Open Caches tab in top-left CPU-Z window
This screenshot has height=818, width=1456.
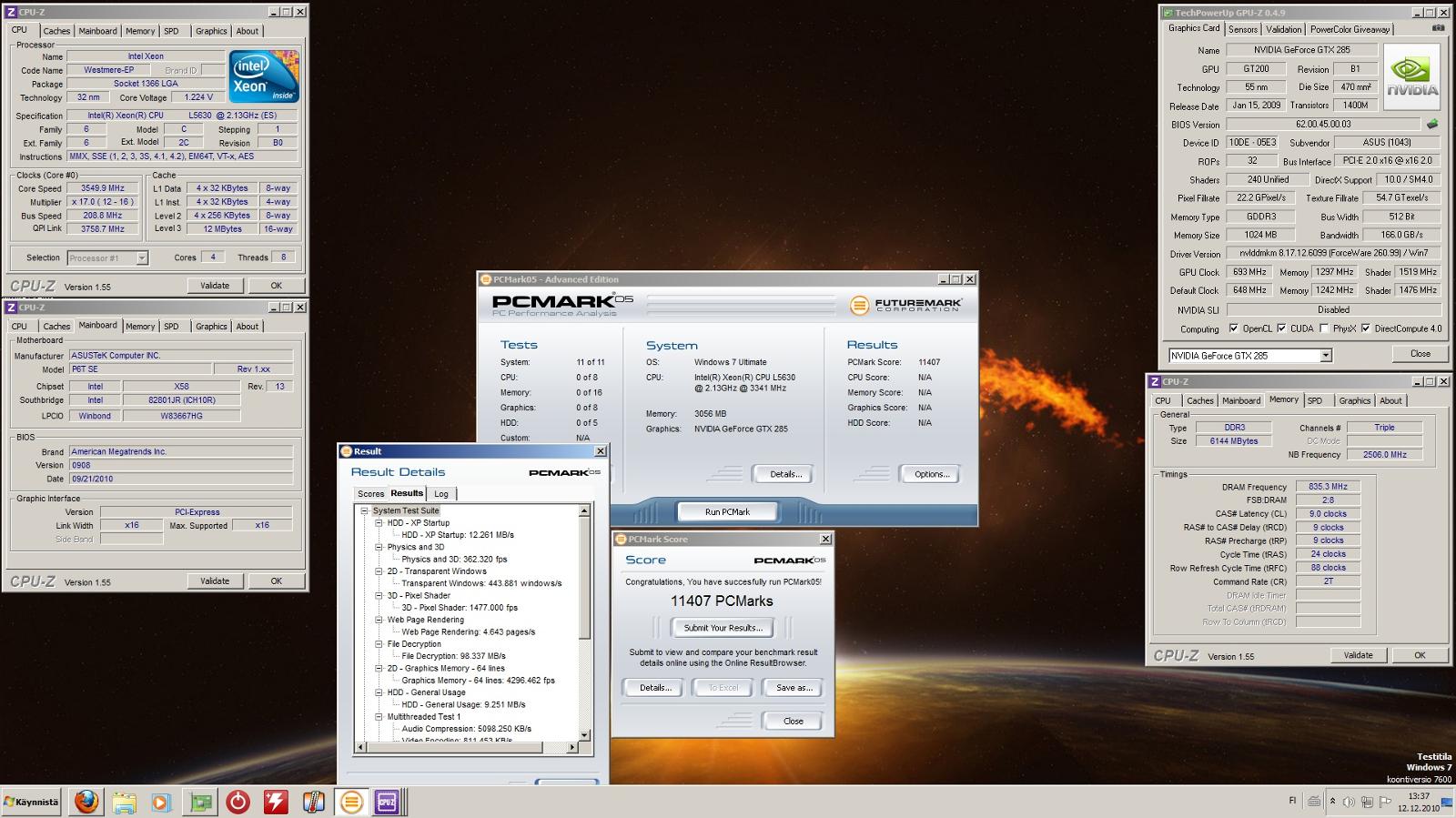coord(56,31)
